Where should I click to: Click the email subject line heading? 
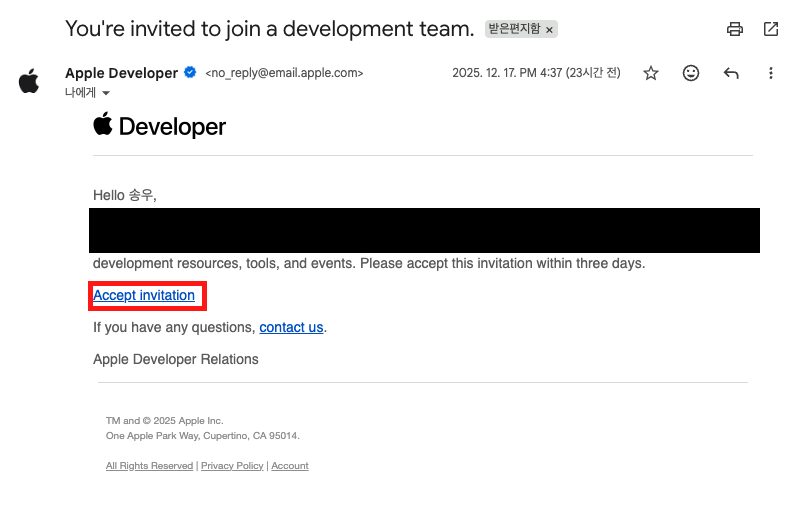pos(270,29)
